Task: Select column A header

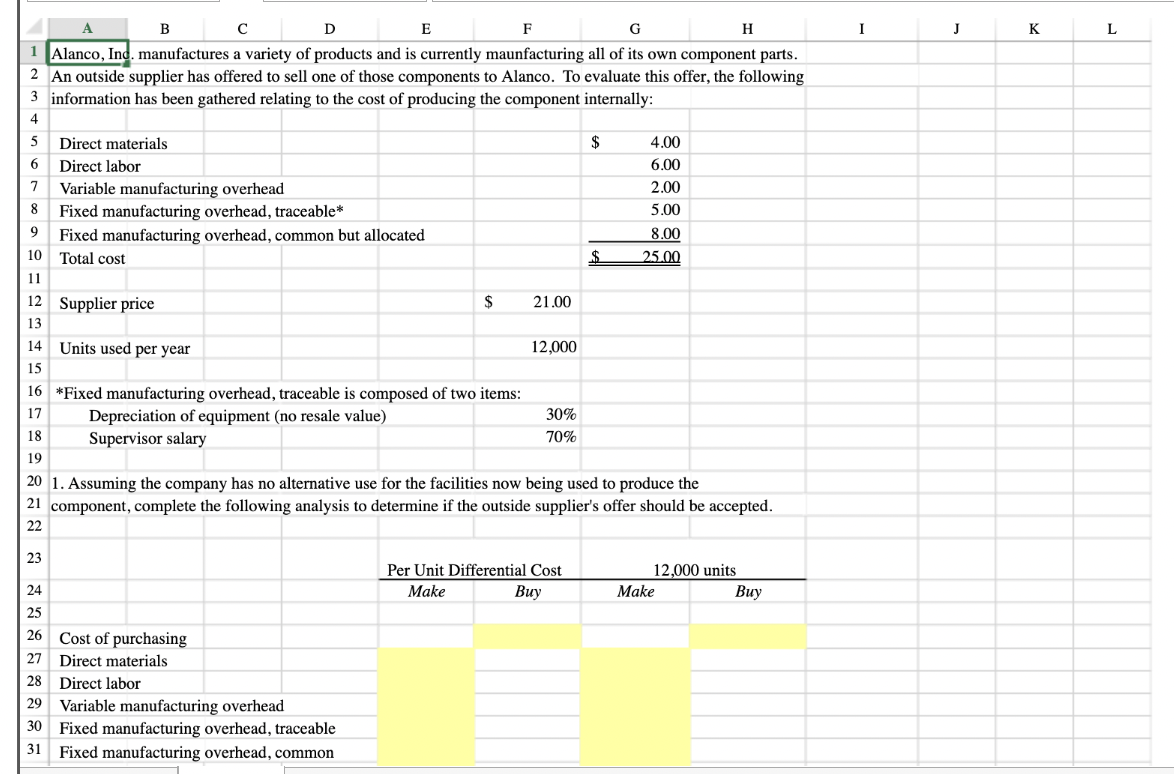Action: (87, 28)
